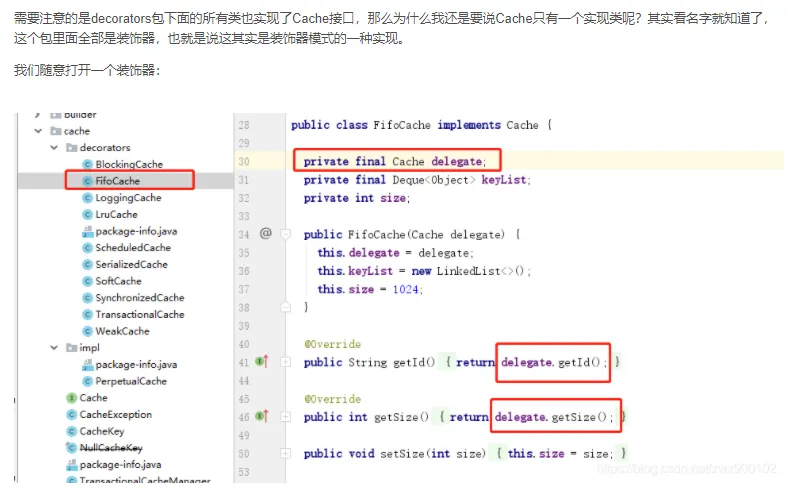Open the SynchronizedCache class

pyautogui.click(x=140, y=298)
